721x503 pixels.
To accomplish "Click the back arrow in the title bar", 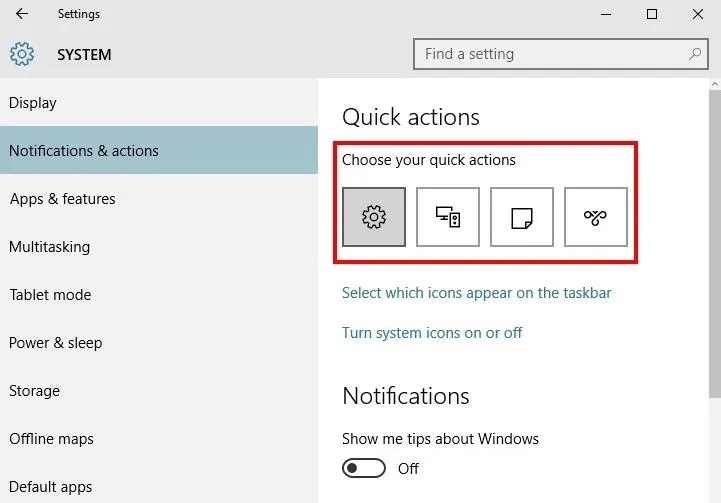I will point(22,14).
